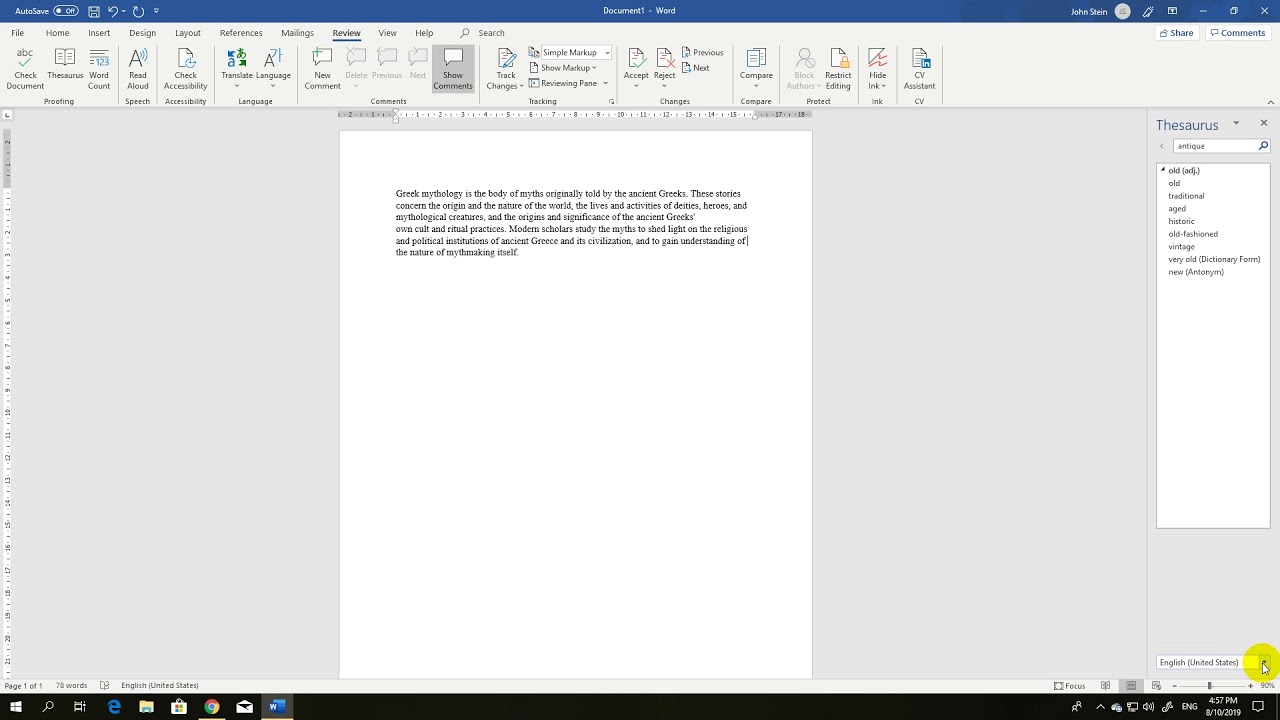Open Google Chrome from taskbar
Screen dimensions: 1280x720
pyautogui.click(x=211, y=707)
